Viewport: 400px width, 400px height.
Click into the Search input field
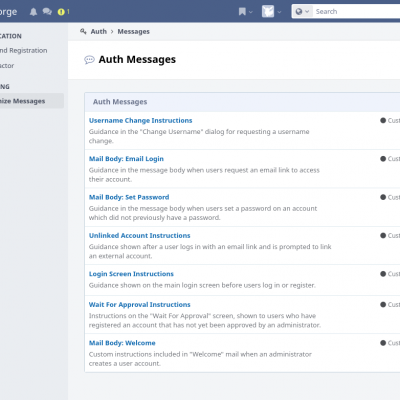[x=357, y=12]
